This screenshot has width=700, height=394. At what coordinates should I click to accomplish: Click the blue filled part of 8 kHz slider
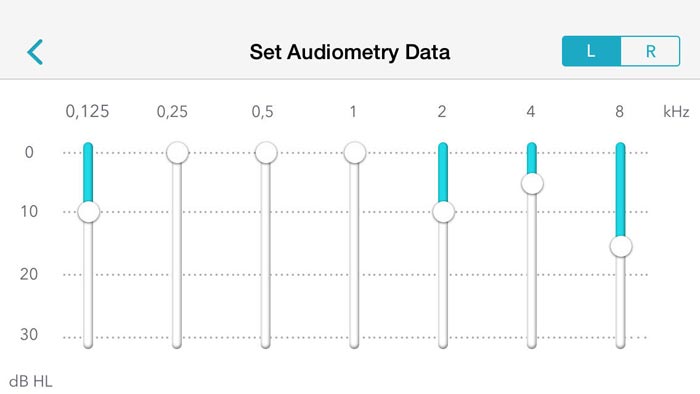click(621, 190)
